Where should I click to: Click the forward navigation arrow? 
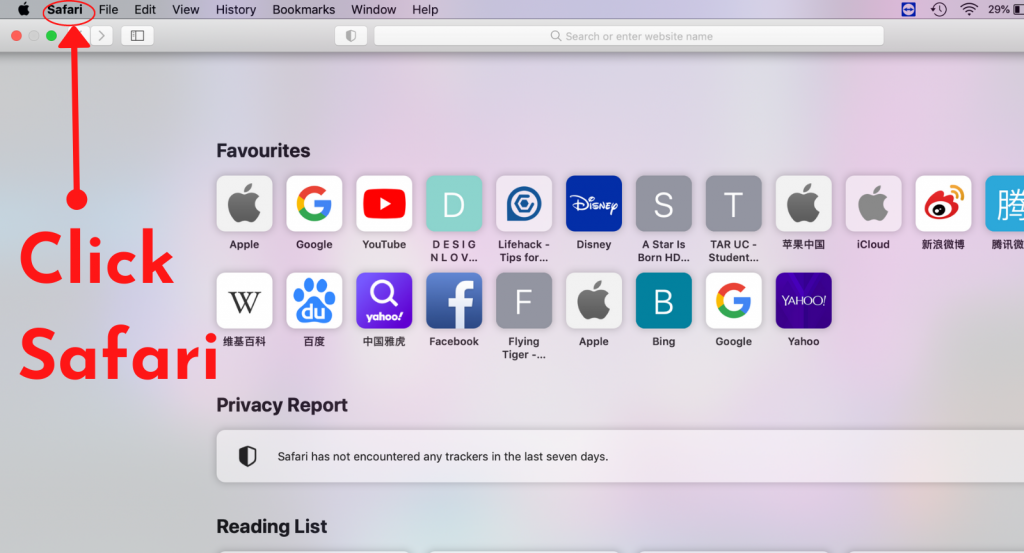tap(101, 36)
